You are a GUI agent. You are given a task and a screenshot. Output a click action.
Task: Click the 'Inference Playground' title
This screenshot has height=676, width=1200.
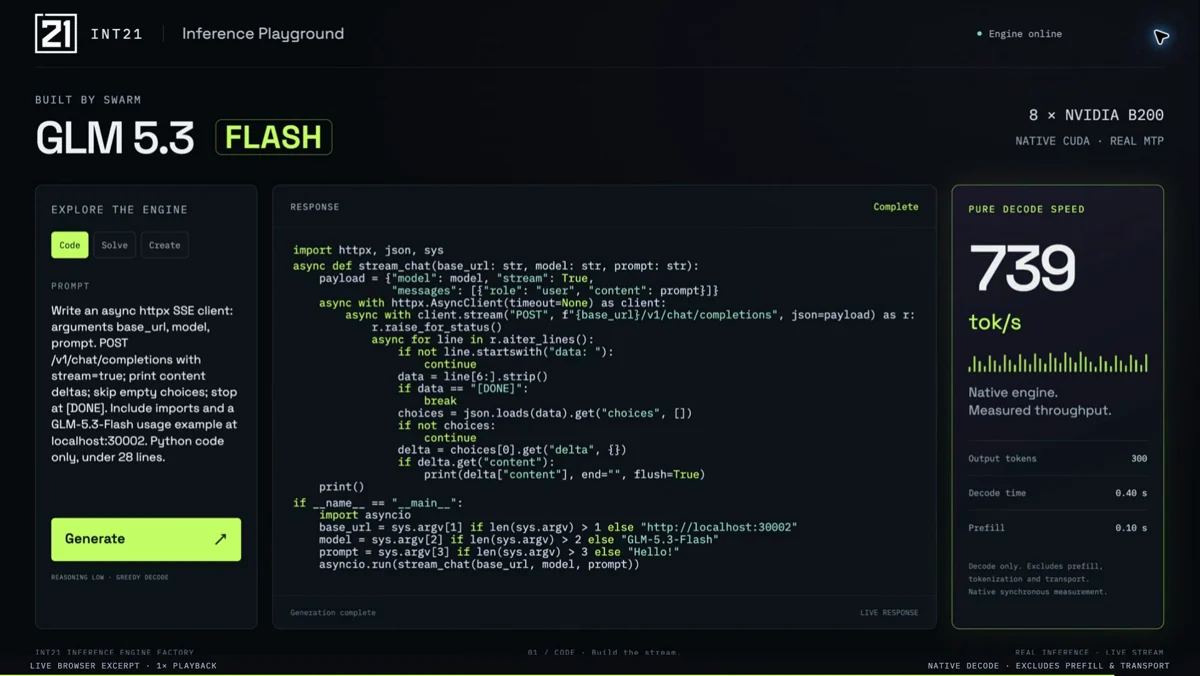point(263,34)
